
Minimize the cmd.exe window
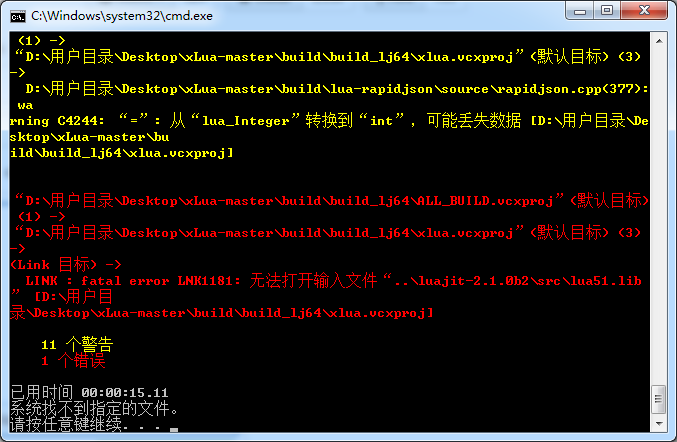[x=579, y=11]
